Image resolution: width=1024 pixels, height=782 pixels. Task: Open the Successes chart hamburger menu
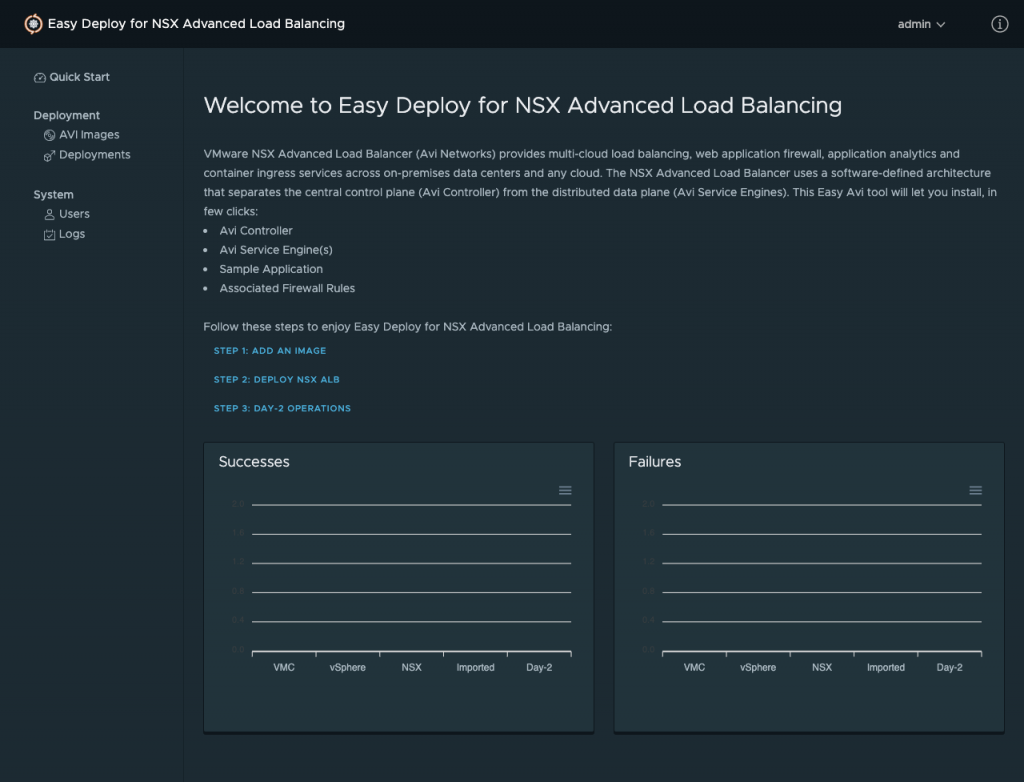(565, 490)
